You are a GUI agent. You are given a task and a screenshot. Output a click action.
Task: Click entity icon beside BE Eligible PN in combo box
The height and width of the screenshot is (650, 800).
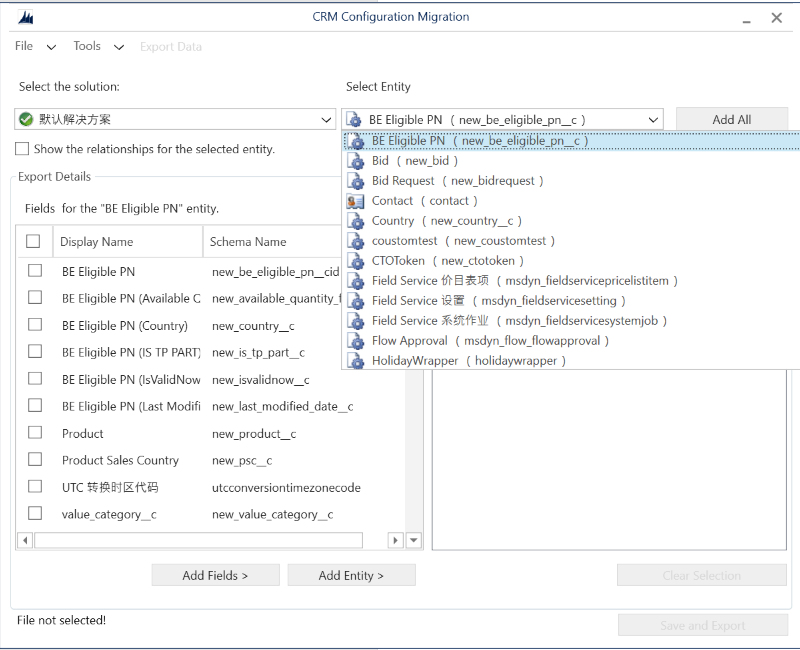point(354,120)
